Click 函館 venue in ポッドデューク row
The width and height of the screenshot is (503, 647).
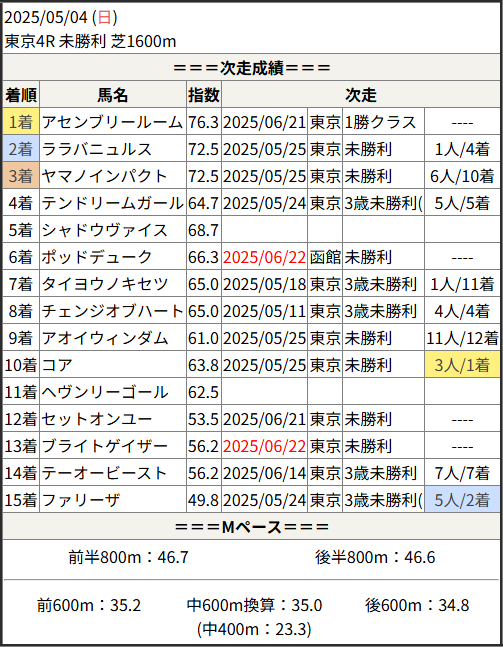coord(325,257)
